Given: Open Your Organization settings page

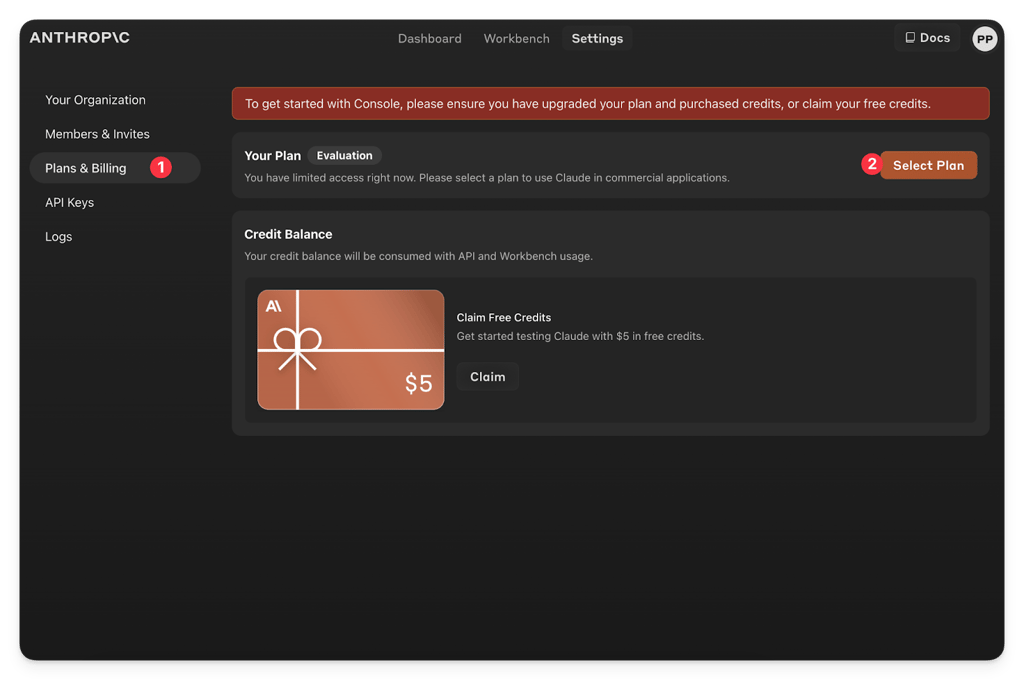Looking at the screenshot, I should [x=95, y=100].
